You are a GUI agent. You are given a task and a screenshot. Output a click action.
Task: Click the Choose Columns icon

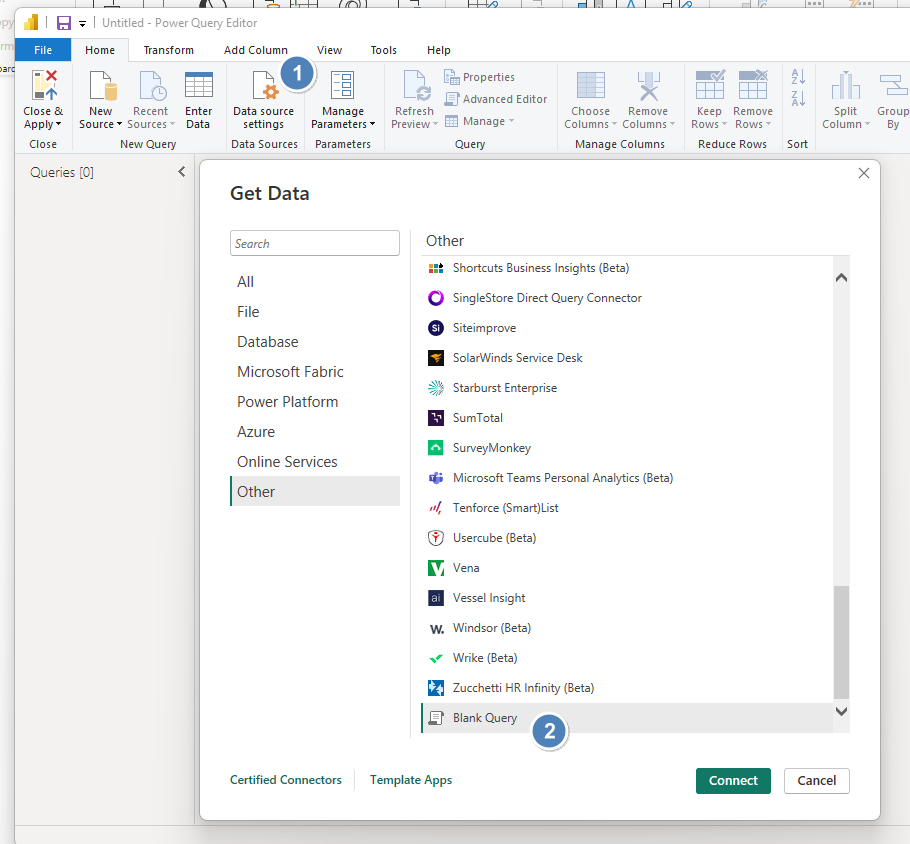[590, 86]
